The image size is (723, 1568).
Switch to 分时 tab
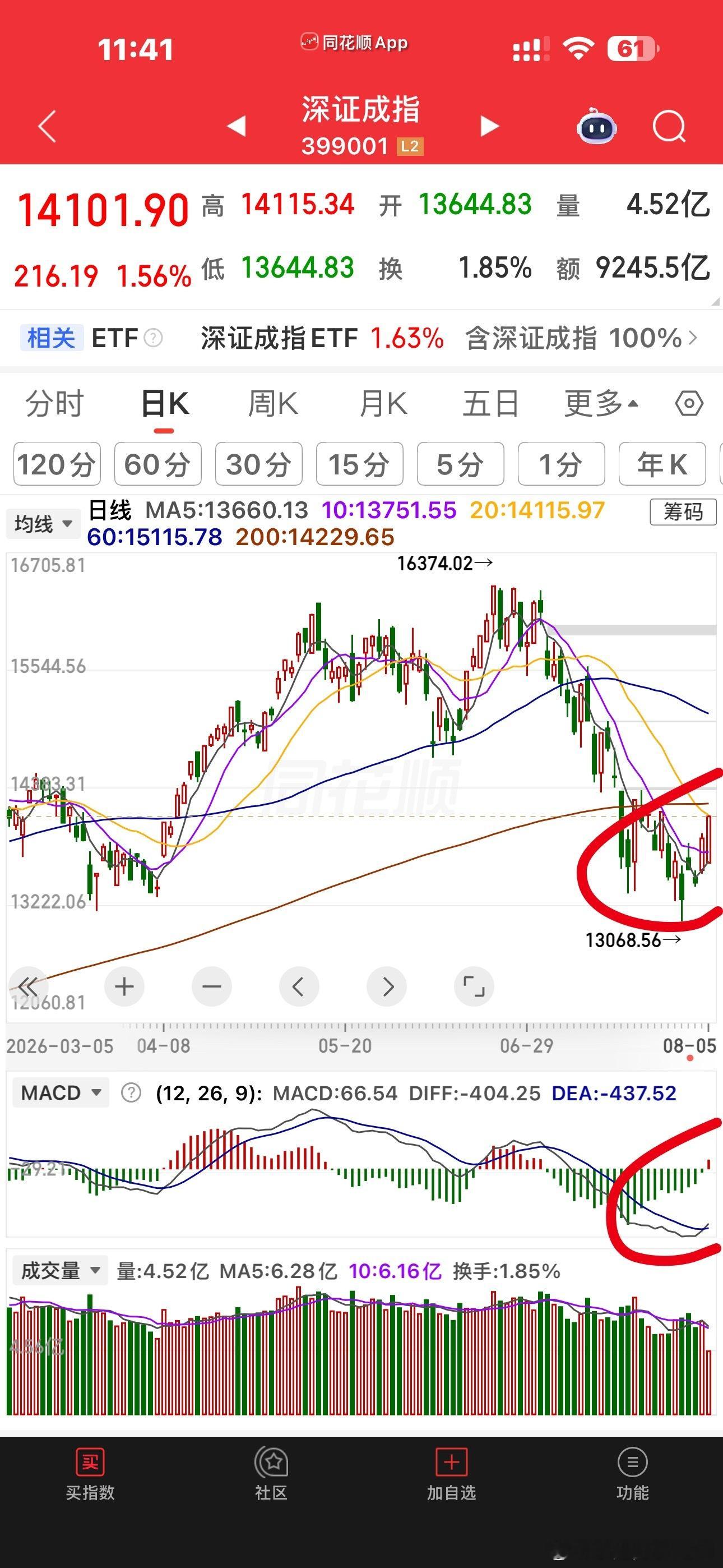(x=54, y=404)
